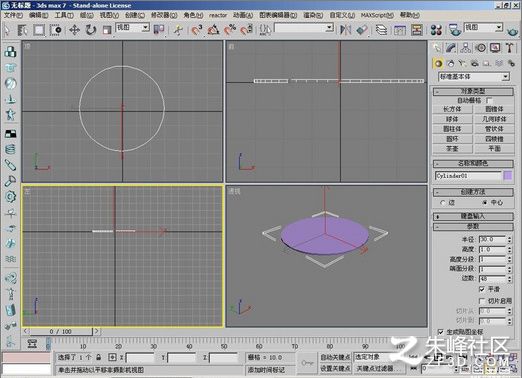The image size is (522, 378).
Task: Select the Lights category icon
Action: point(462,63)
